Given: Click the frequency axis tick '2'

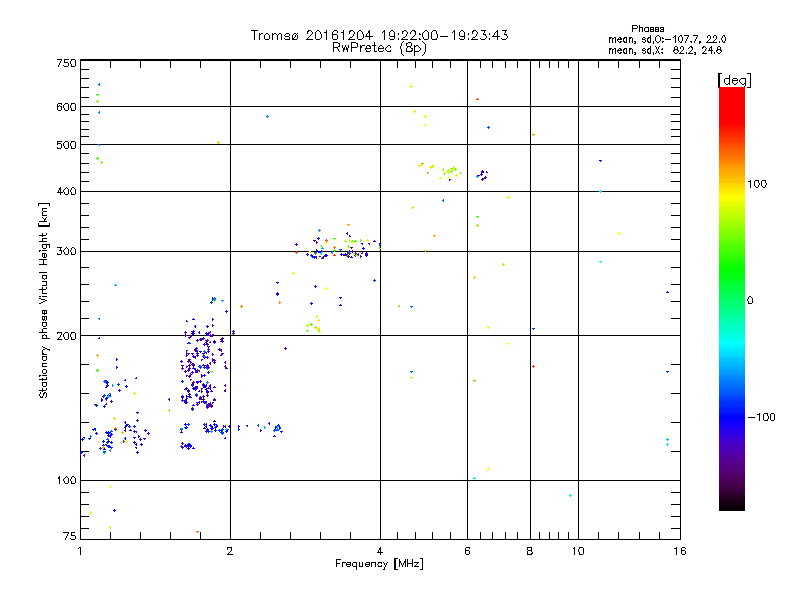Looking at the screenshot, I should pos(230,551).
